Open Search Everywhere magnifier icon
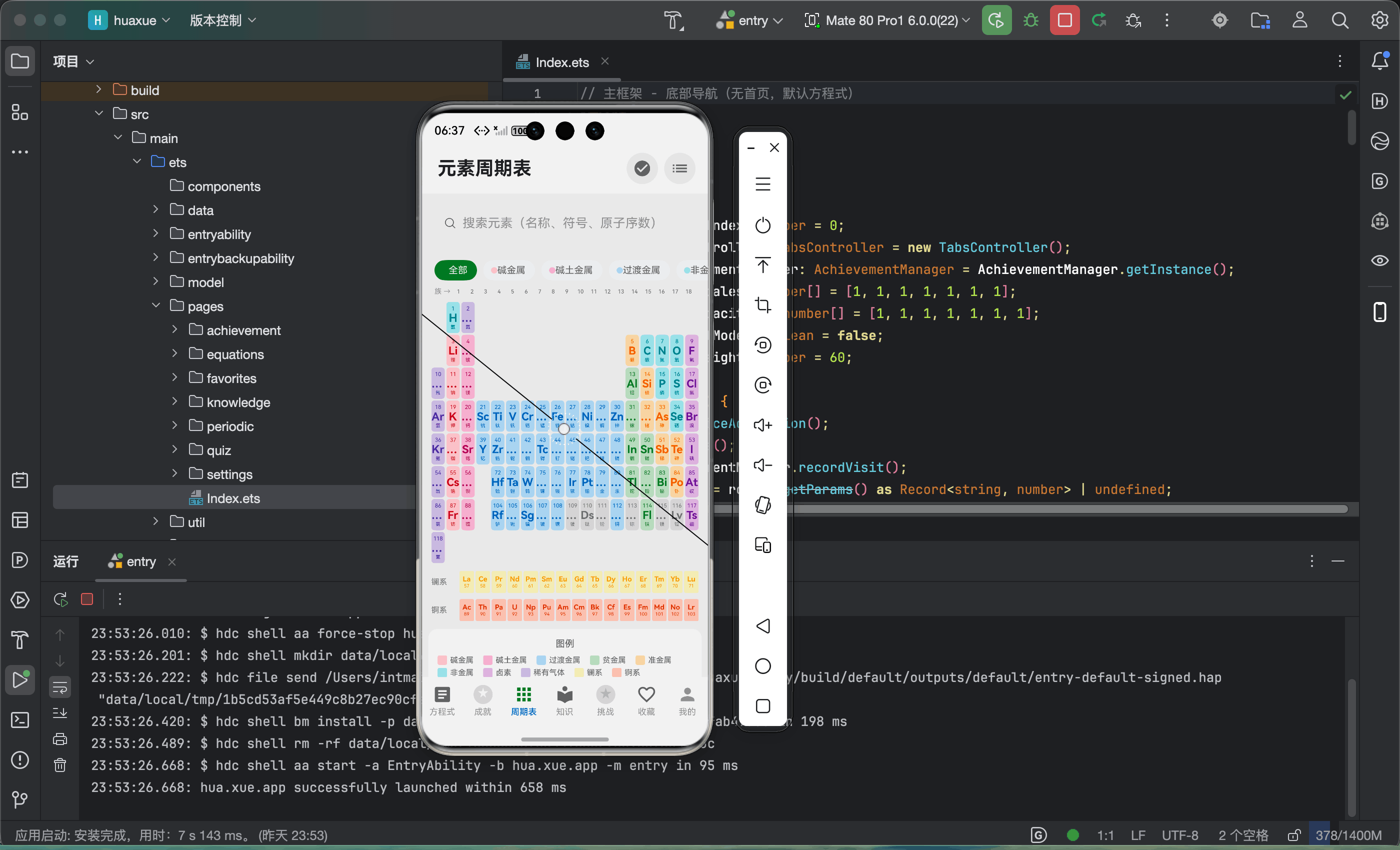The image size is (1400, 850). pyautogui.click(x=1340, y=20)
